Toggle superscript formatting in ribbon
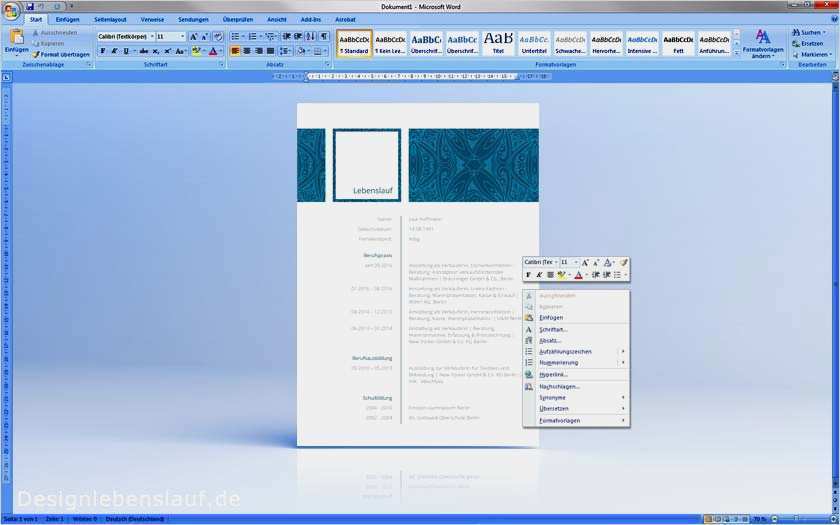The width and height of the screenshot is (840, 525). (167, 51)
